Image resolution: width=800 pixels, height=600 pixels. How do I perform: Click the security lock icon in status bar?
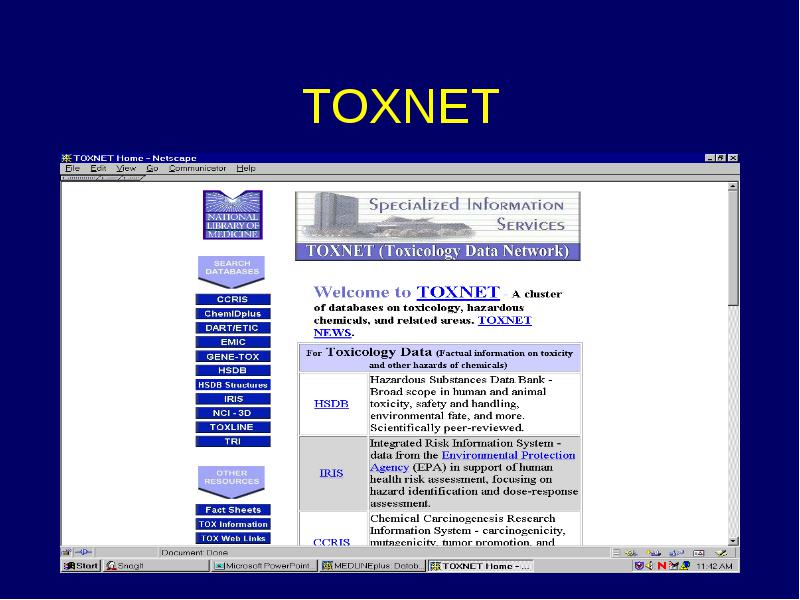pos(66,552)
